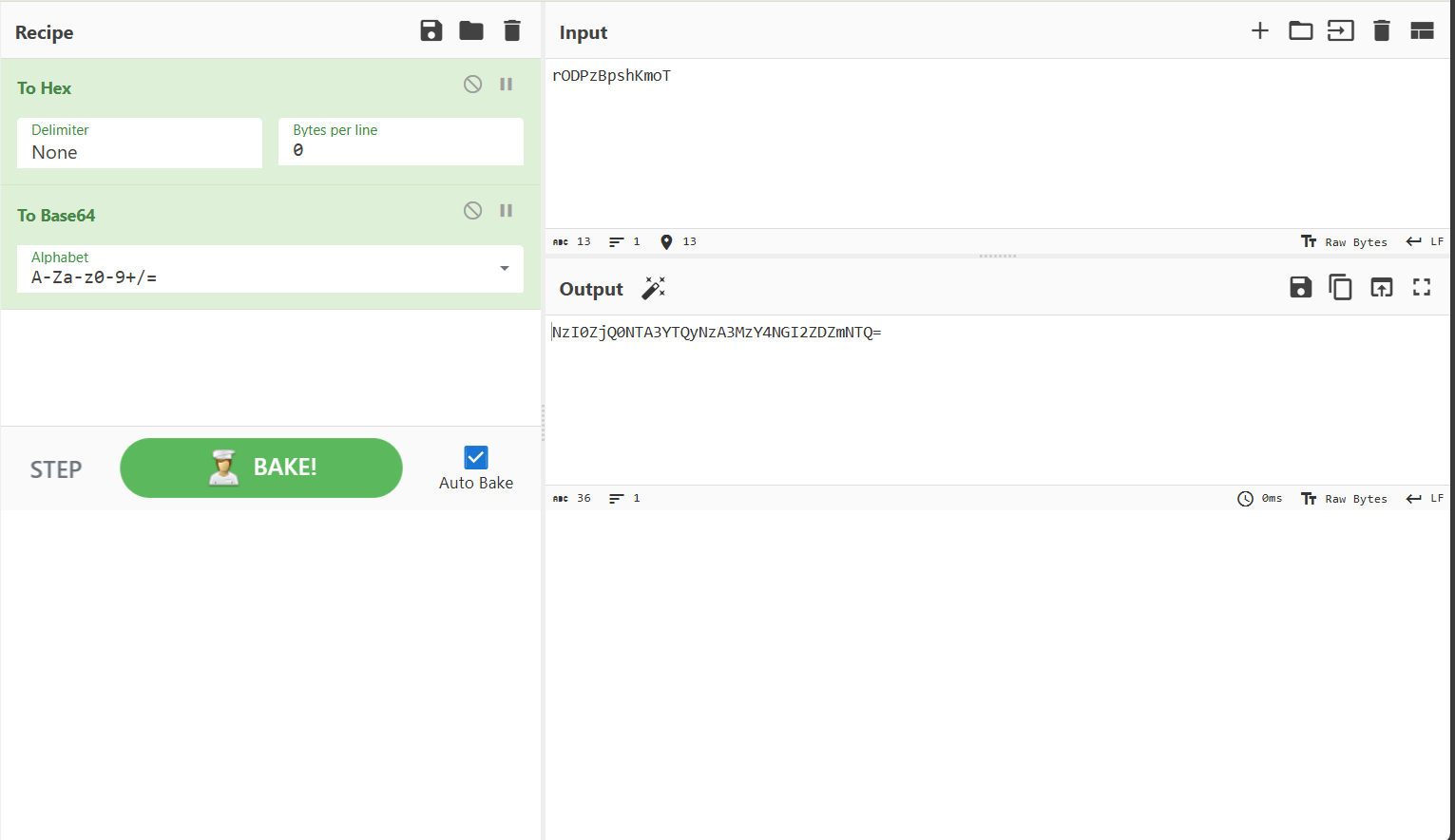This screenshot has width=1455, height=840.
Task: Add a new input tab
Action: [1259, 30]
